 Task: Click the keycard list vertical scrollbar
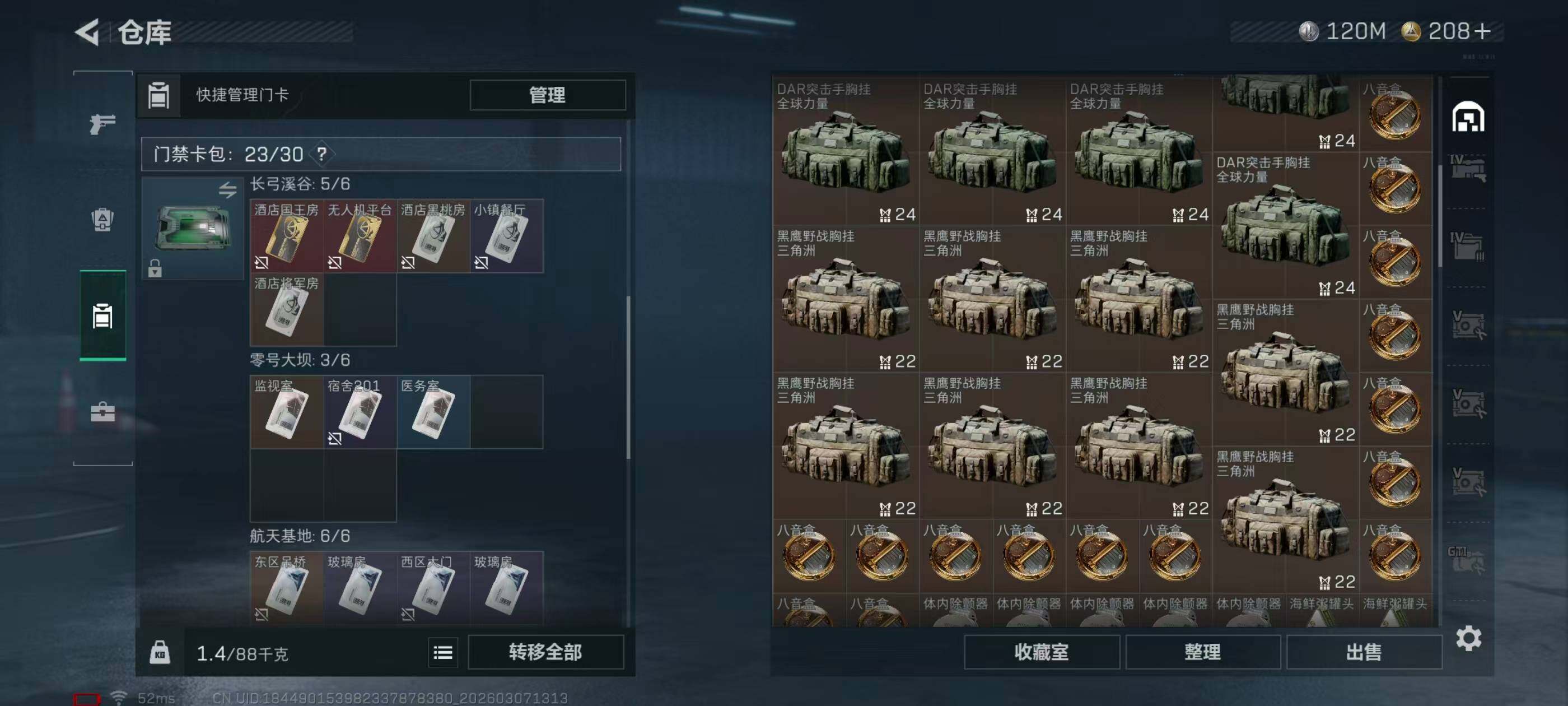pos(628,377)
